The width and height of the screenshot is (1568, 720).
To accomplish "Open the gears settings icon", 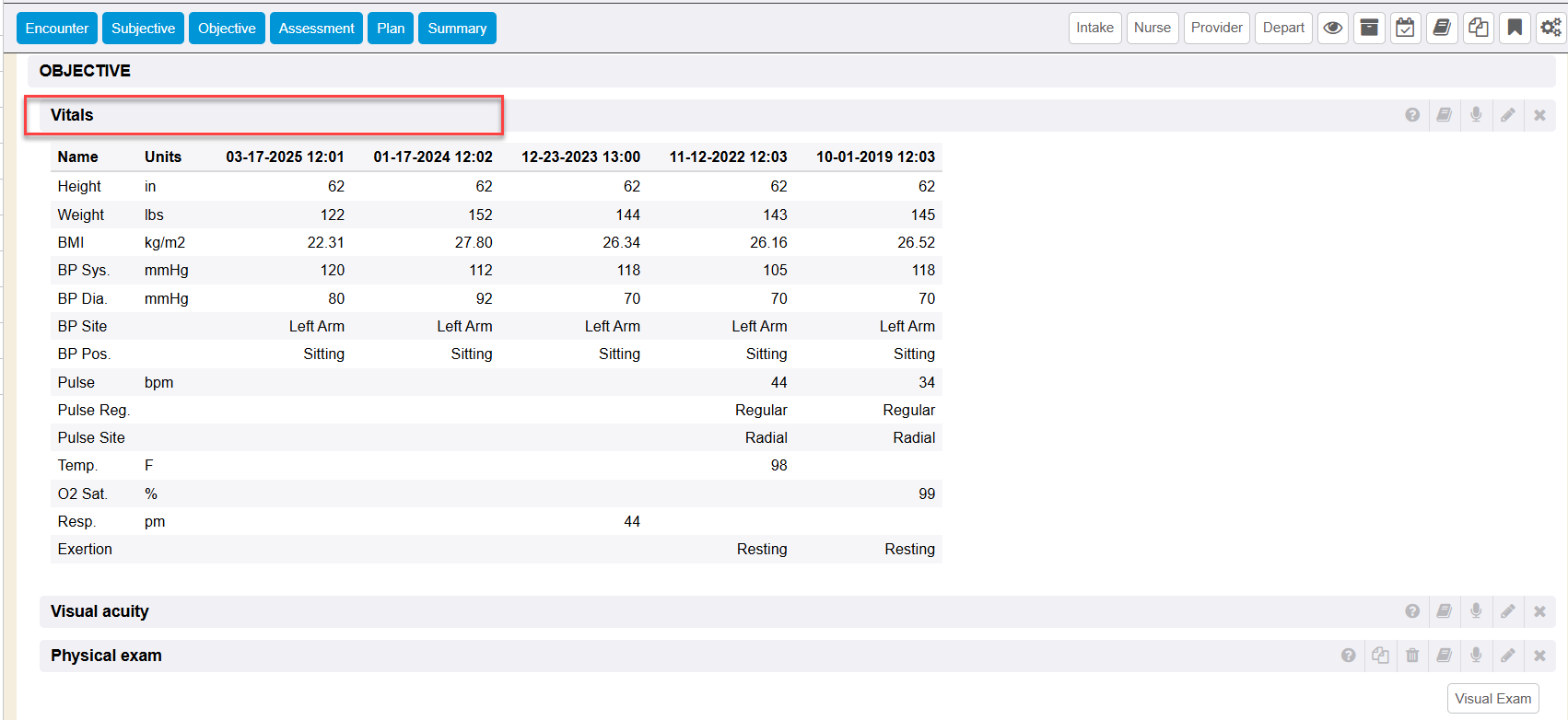I will [x=1550, y=28].
